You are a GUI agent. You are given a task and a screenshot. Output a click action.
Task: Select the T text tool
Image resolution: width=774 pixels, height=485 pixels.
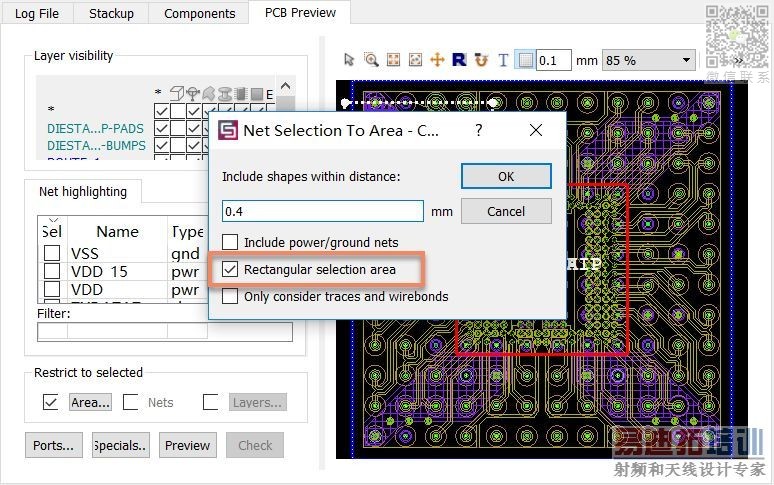point(503,60)
